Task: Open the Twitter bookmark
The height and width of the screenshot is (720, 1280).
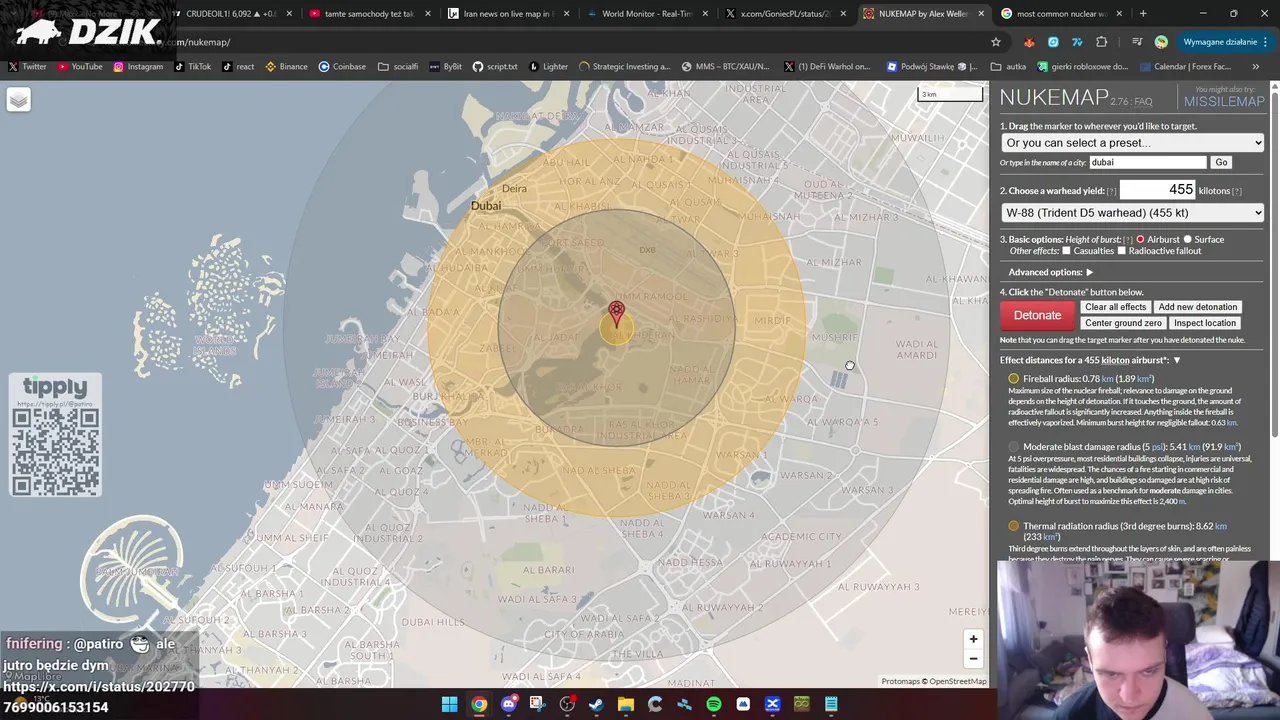Action: tap(27, 67)
